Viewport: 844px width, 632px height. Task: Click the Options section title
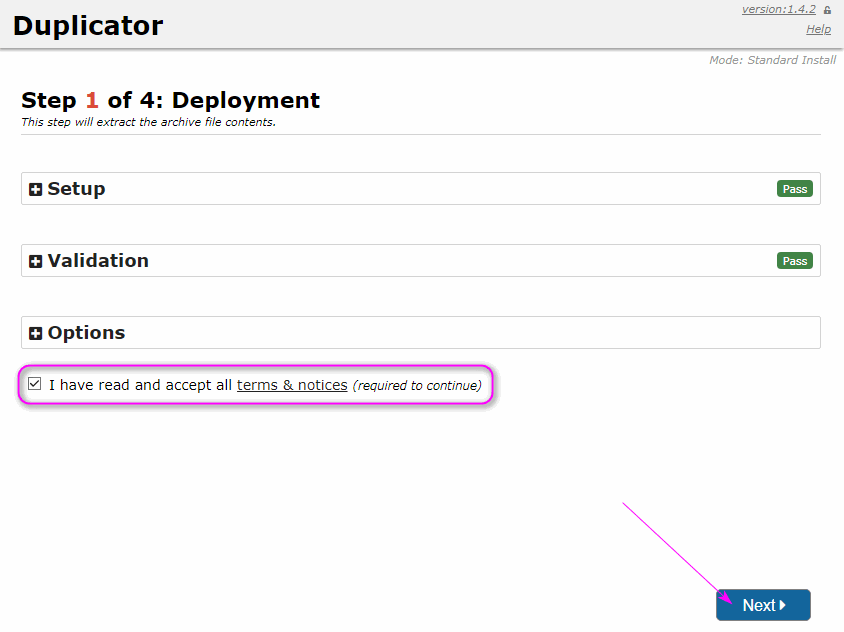86,333
